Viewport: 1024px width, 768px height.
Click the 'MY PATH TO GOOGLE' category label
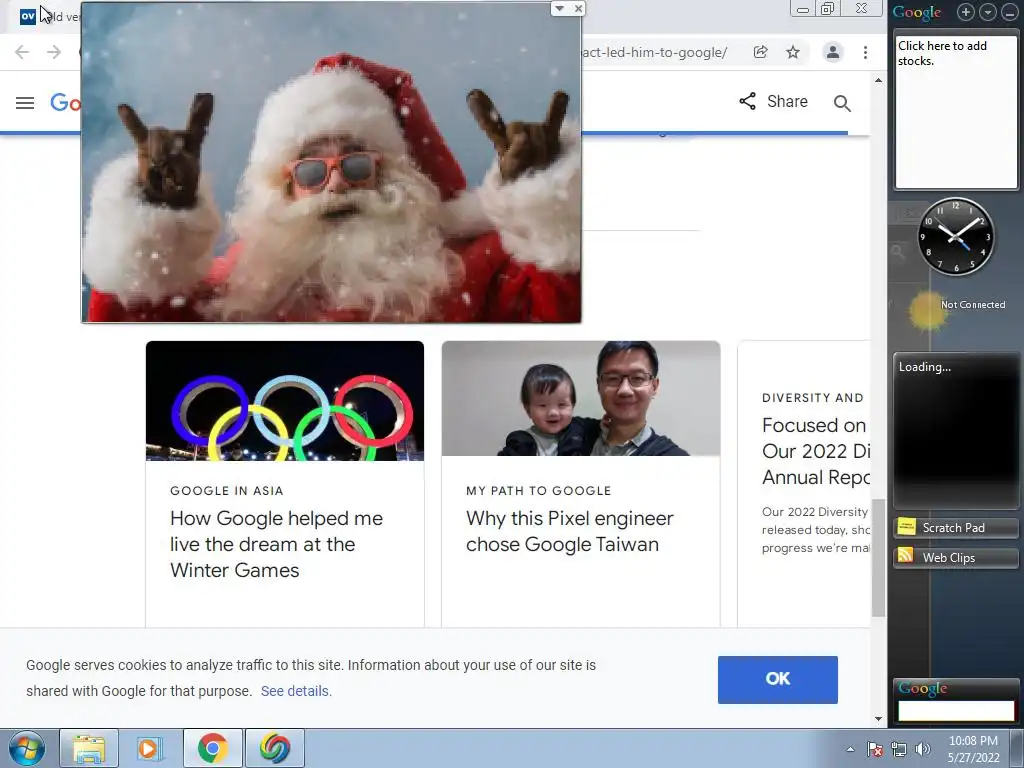click(x=539, y=490)
